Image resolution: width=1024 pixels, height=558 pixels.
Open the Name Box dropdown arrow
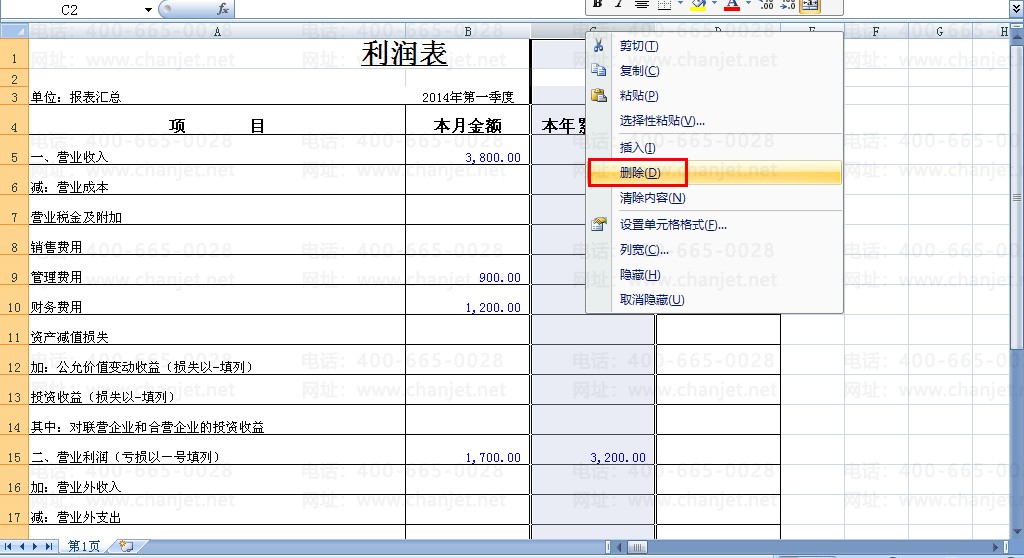pyautogui.click(x=148, y=10)
